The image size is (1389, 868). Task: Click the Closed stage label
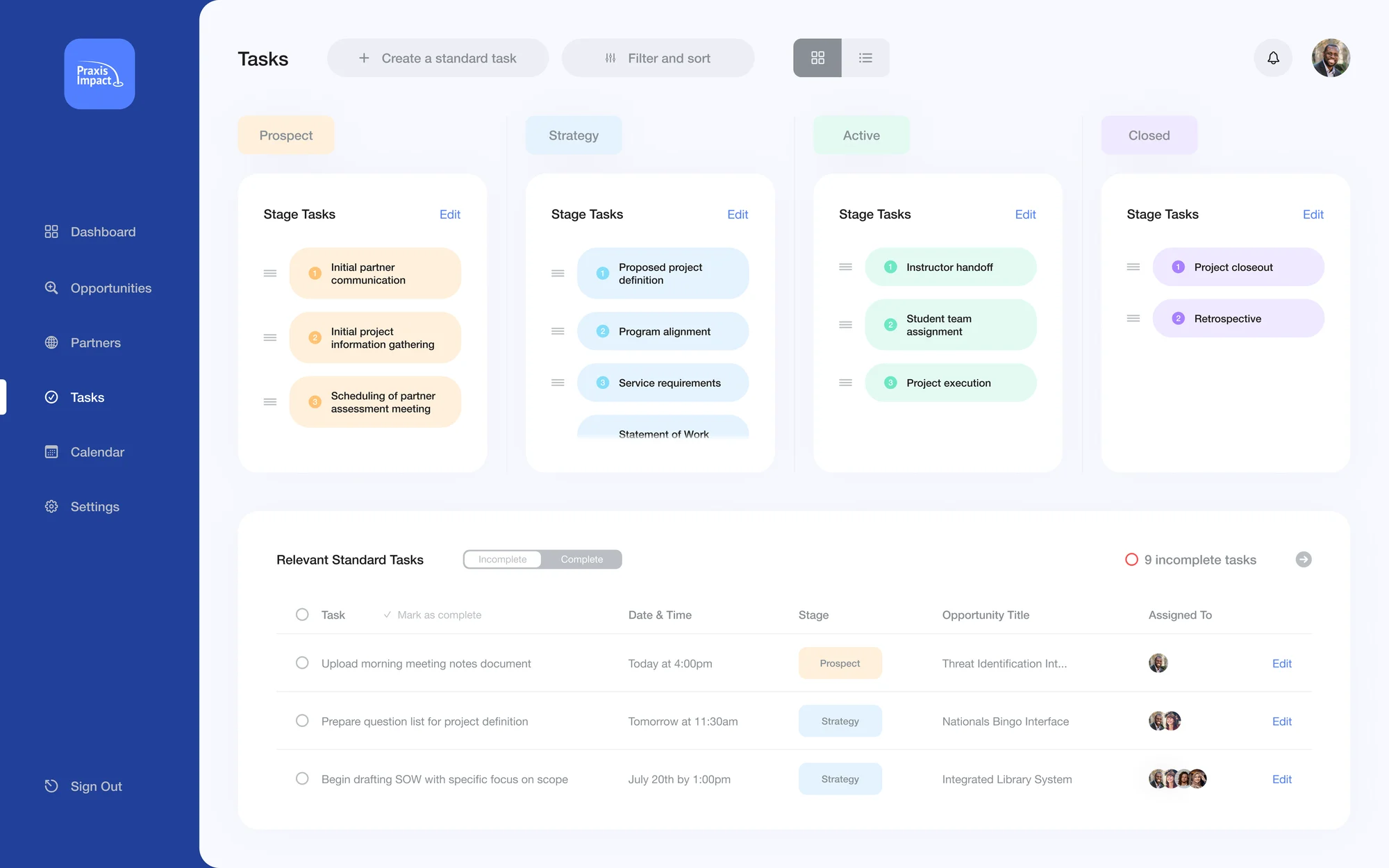pos(1149,135)
